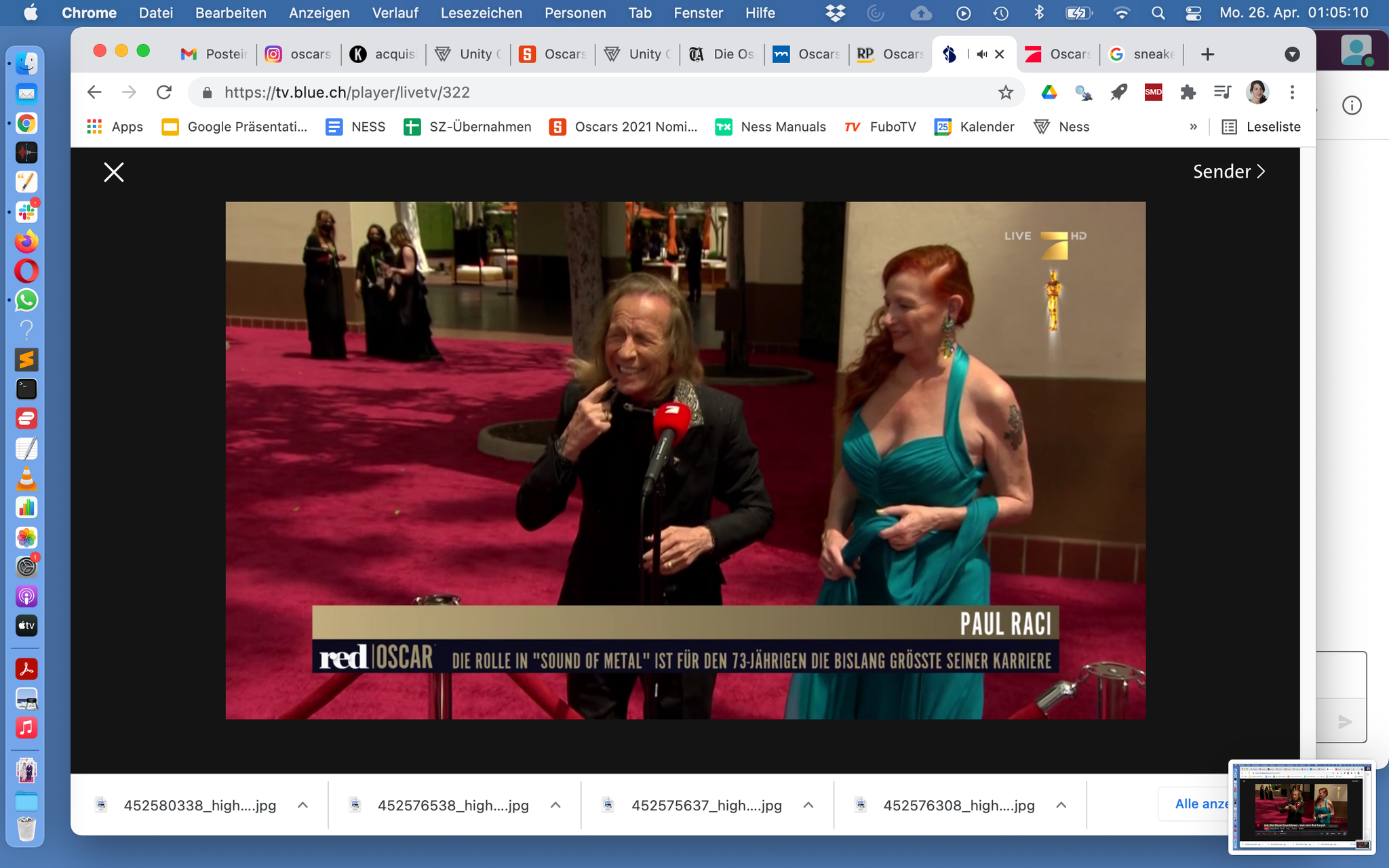Show hidden bookmarks via double chevron

tap(1194, 127)
